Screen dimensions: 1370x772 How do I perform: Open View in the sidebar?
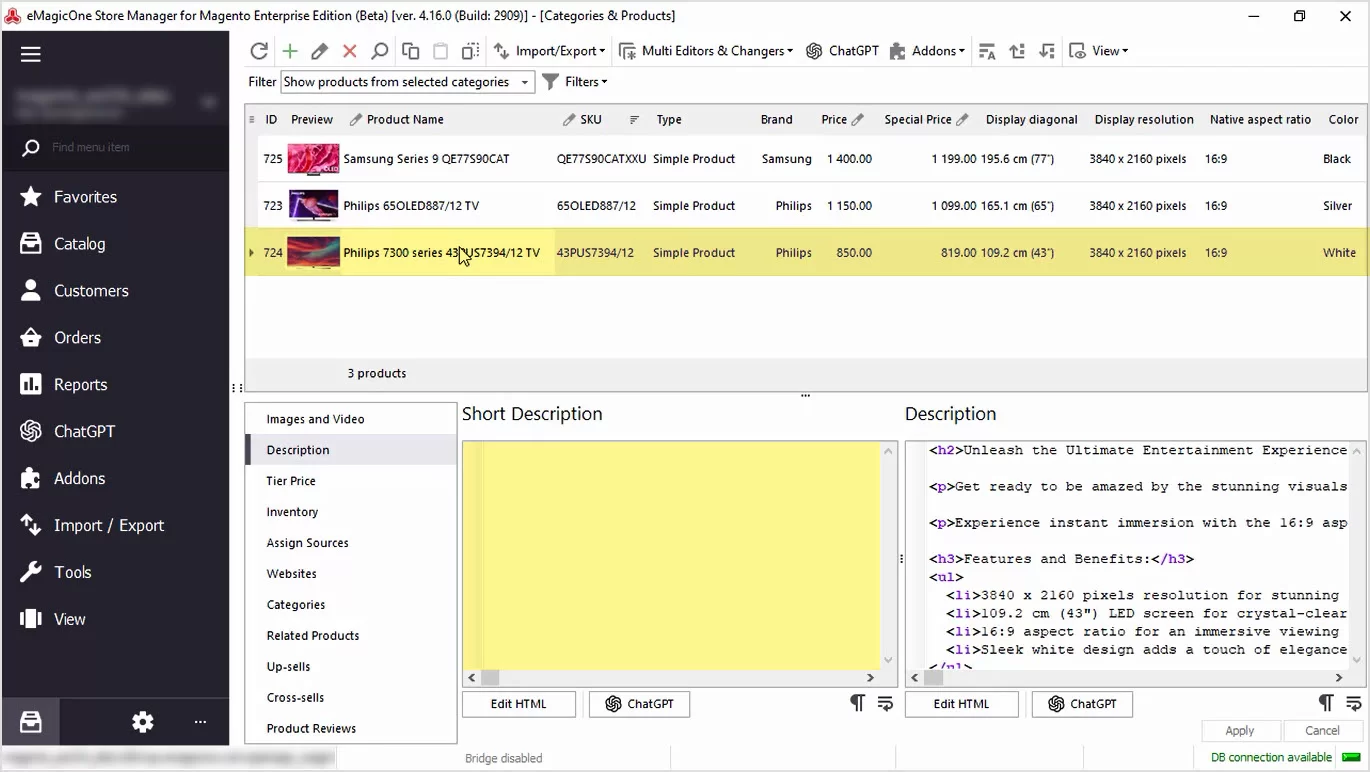116,620
